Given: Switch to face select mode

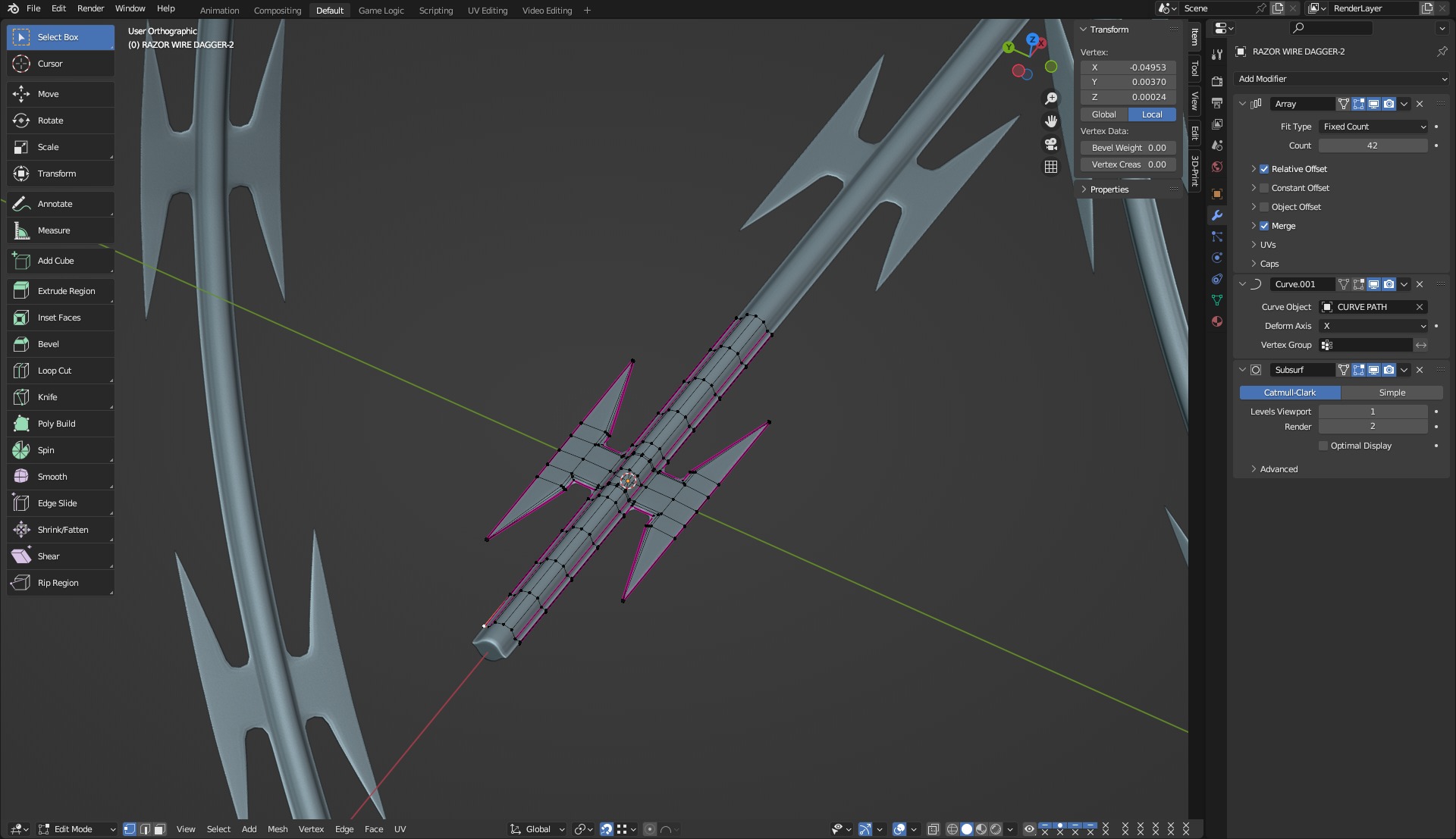Looking at the screenshot, I should pos(159,829).
